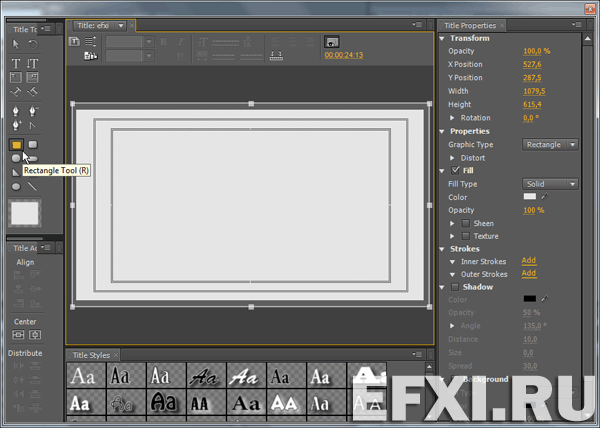
Task: Activate the horizontal Type tool
Action: tap(16, 63)
